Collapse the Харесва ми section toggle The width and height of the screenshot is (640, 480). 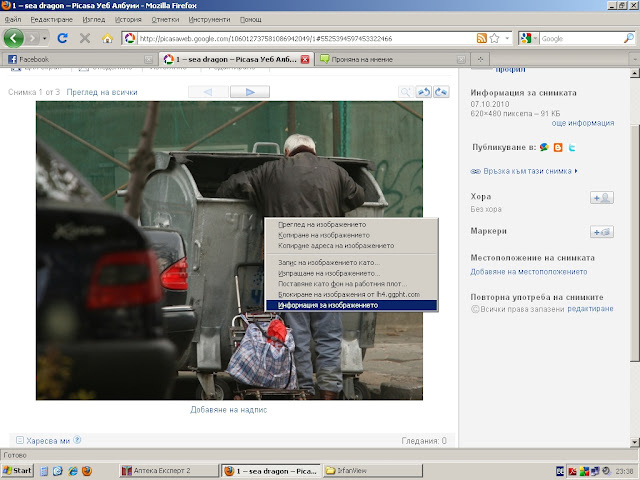coord(20,440)
